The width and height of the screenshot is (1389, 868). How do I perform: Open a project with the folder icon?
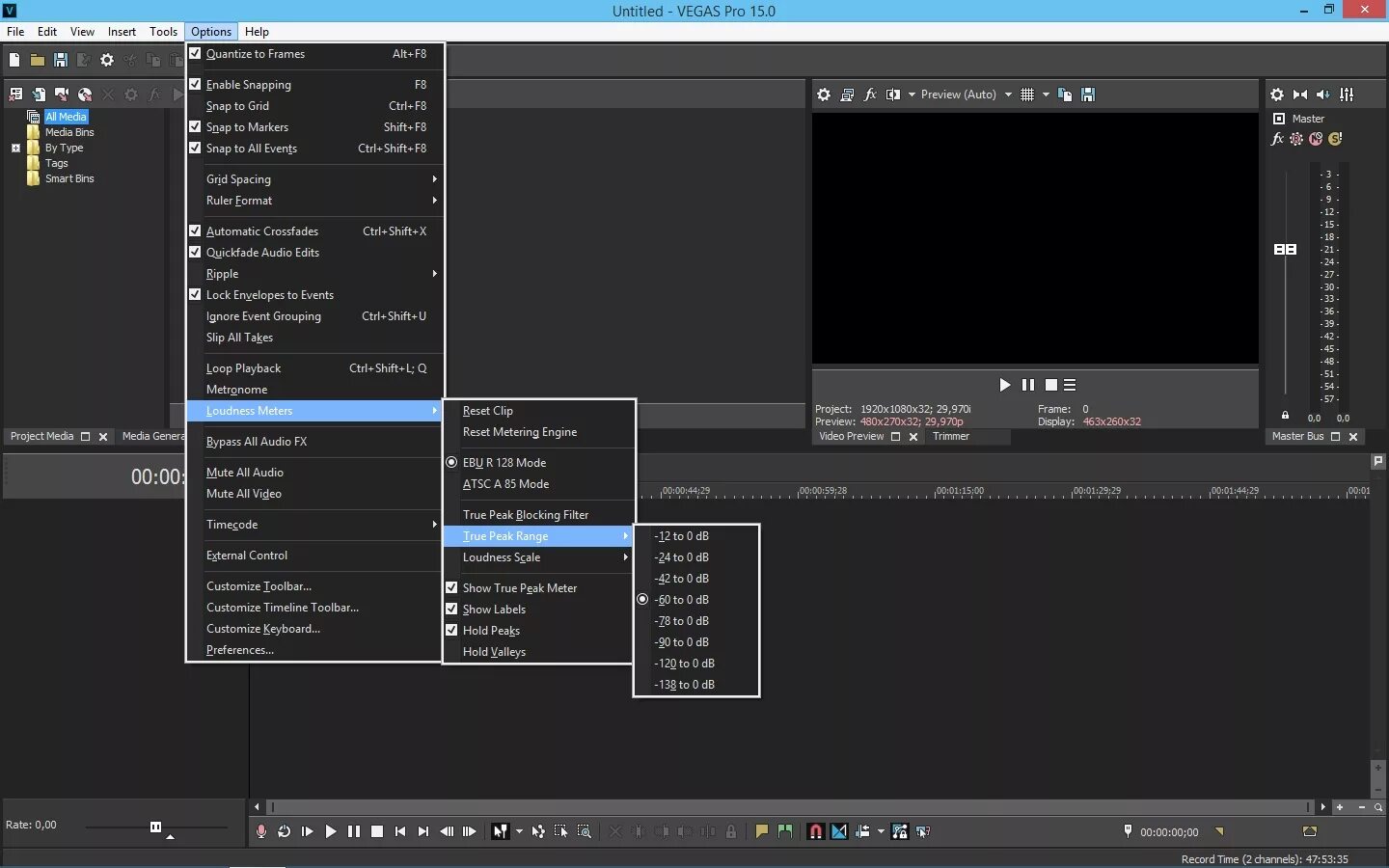tap(38, 61)
